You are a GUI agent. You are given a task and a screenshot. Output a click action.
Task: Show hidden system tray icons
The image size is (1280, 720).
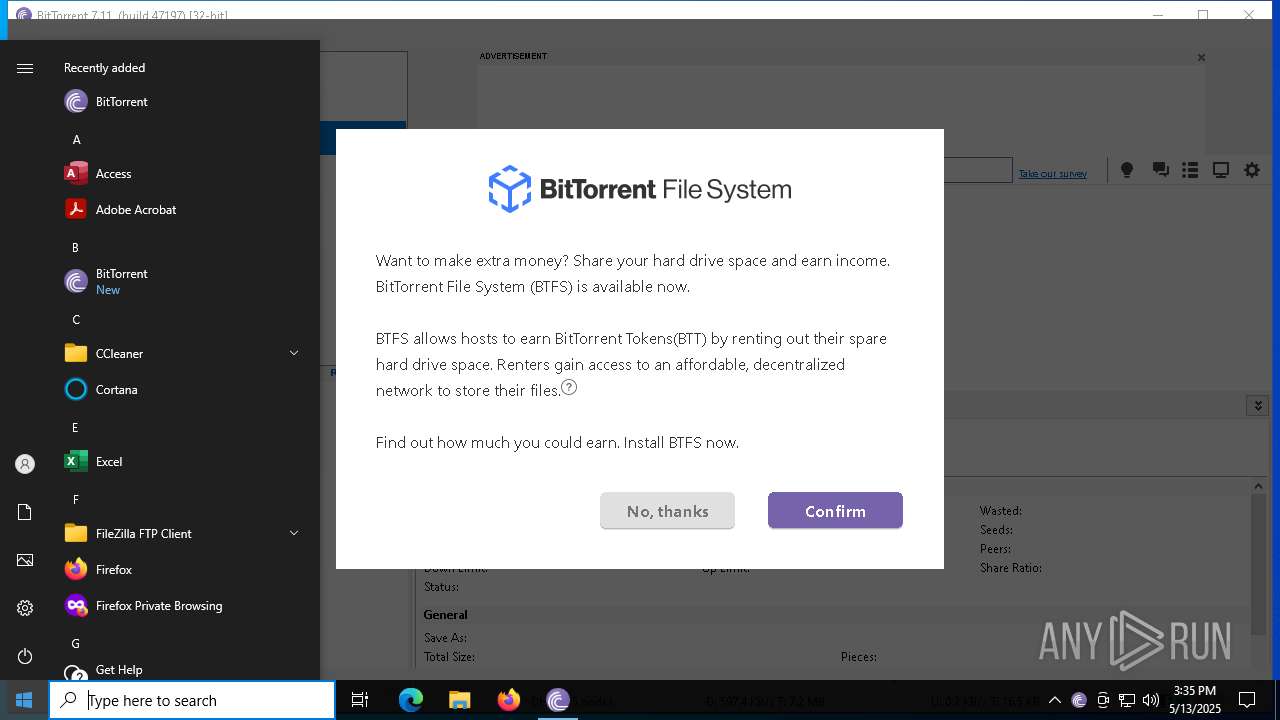click(x=1054, y=700)
